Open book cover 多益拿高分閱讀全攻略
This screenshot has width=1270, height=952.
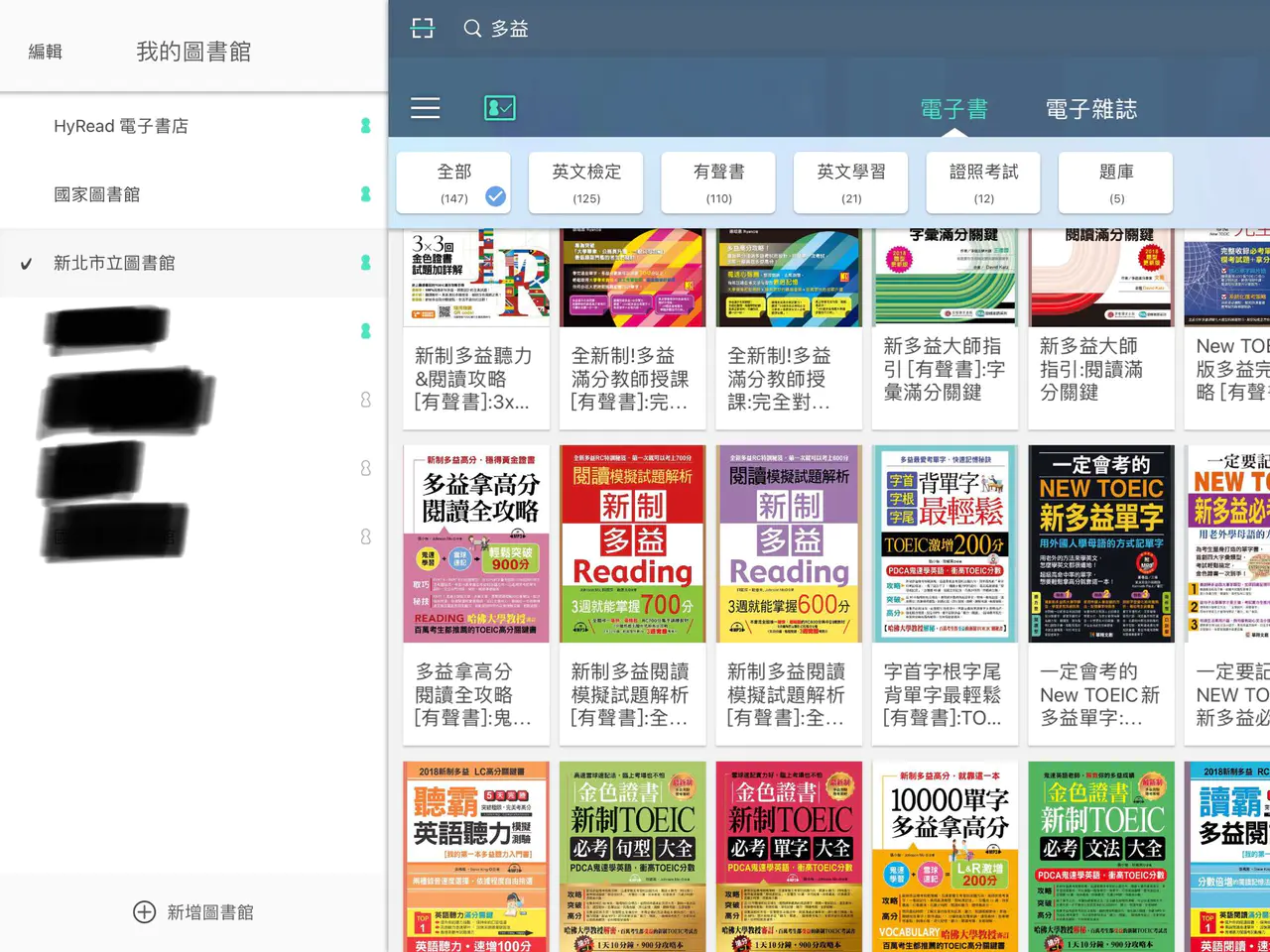pyautogui.click(x=476, y=543)
